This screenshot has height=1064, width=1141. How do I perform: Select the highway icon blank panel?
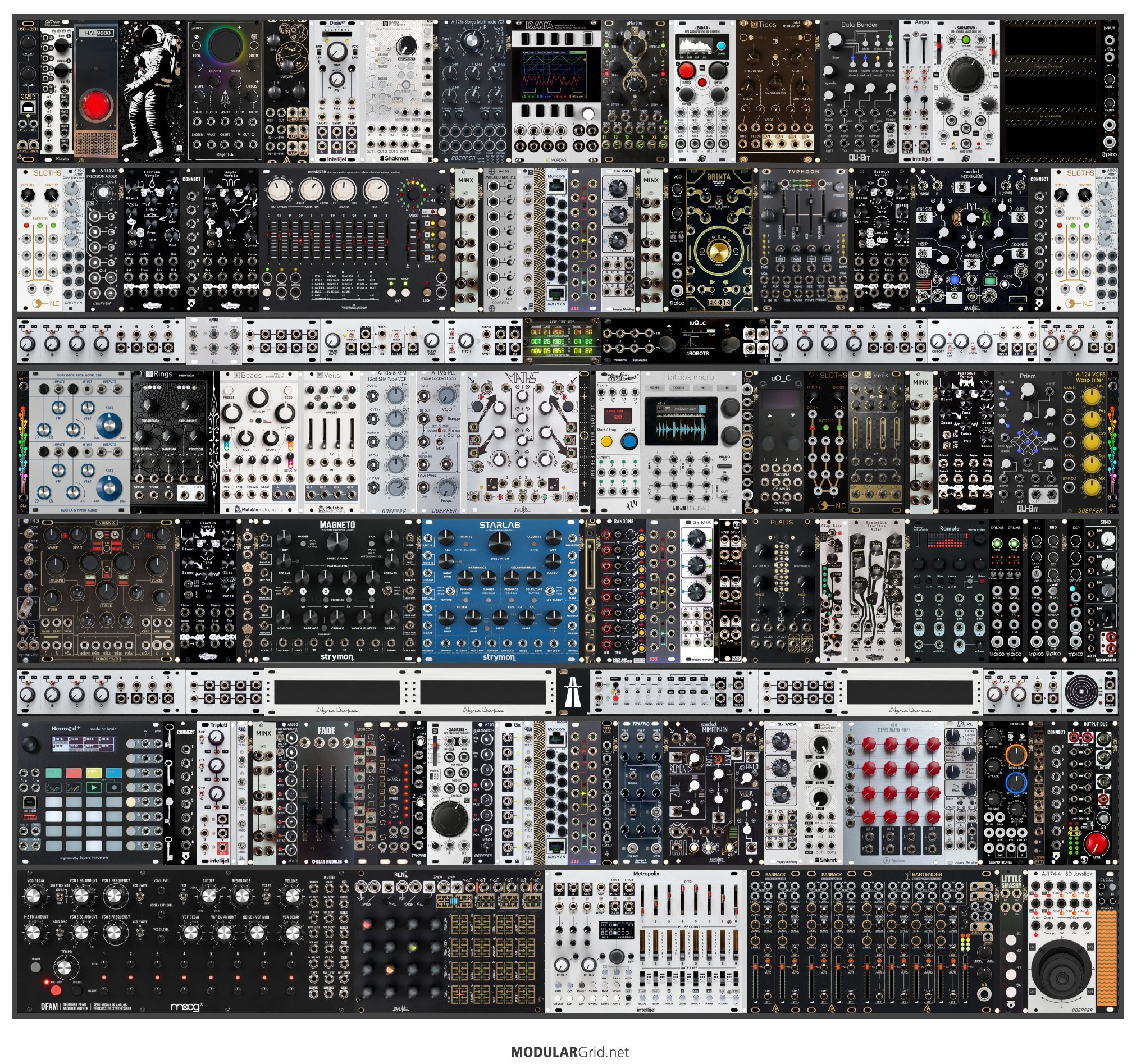(x=573, y=692)
